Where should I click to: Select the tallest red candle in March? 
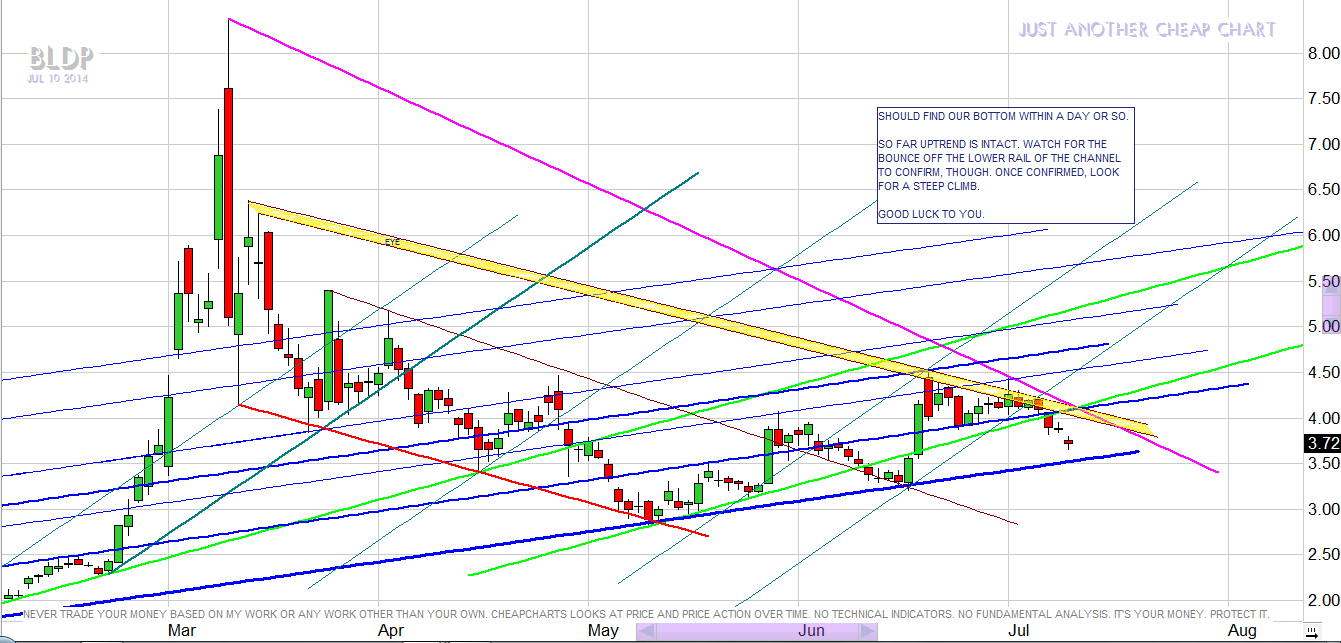(x=228, y=202)
